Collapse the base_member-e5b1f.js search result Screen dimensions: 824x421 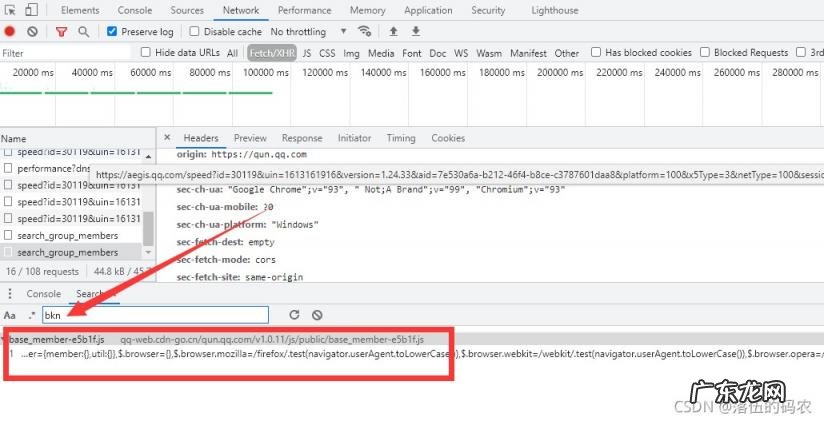coord(5,339)
